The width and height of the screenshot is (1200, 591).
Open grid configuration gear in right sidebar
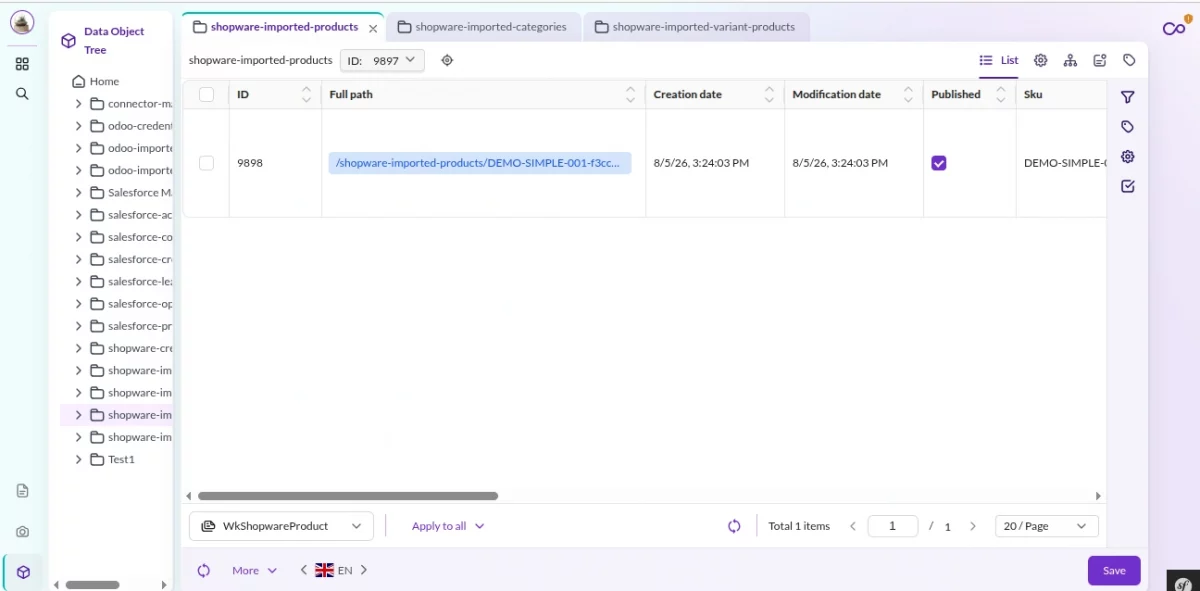(1128, 157)
